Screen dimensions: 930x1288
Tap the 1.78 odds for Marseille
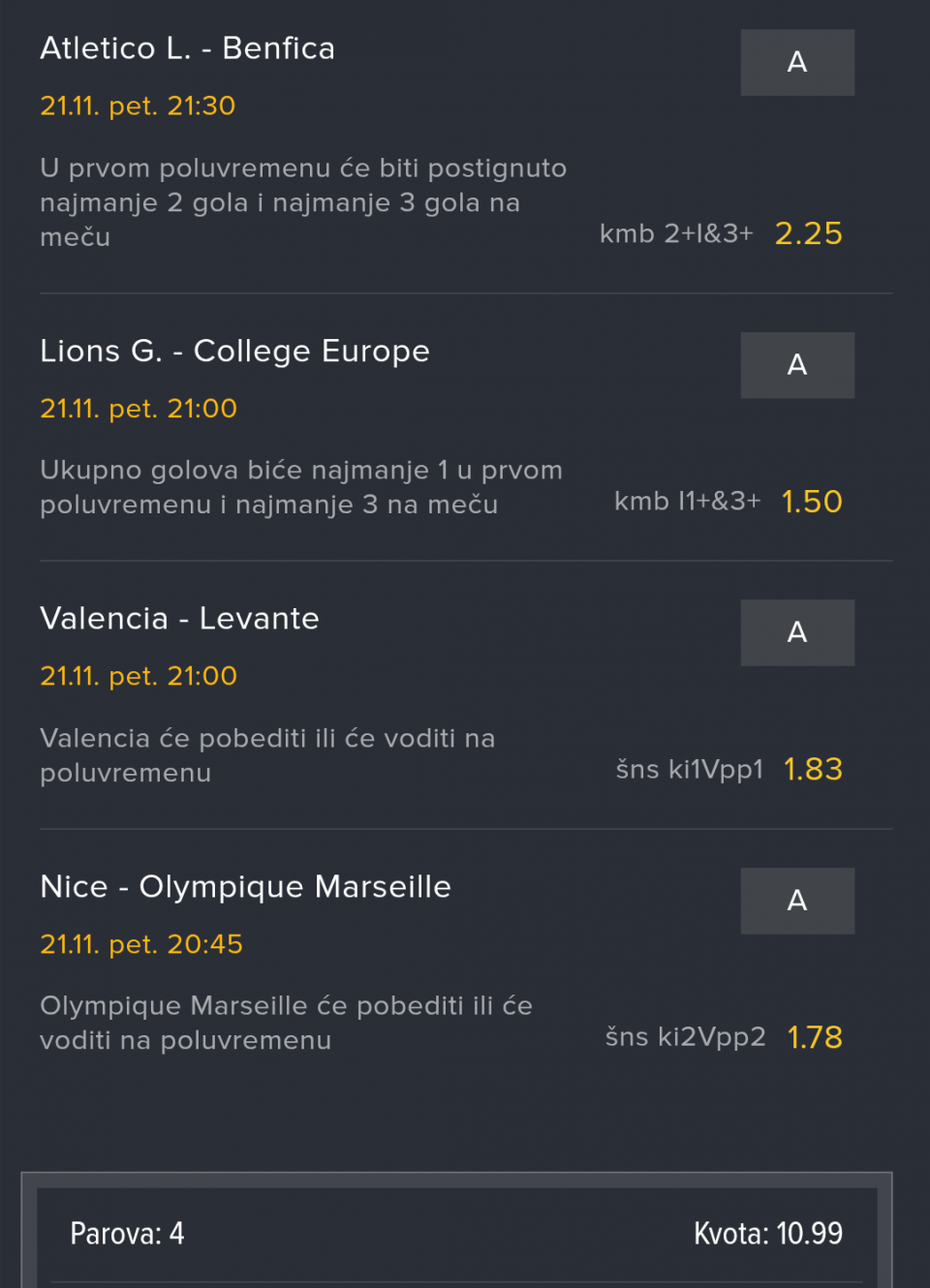pos(815,1037)
